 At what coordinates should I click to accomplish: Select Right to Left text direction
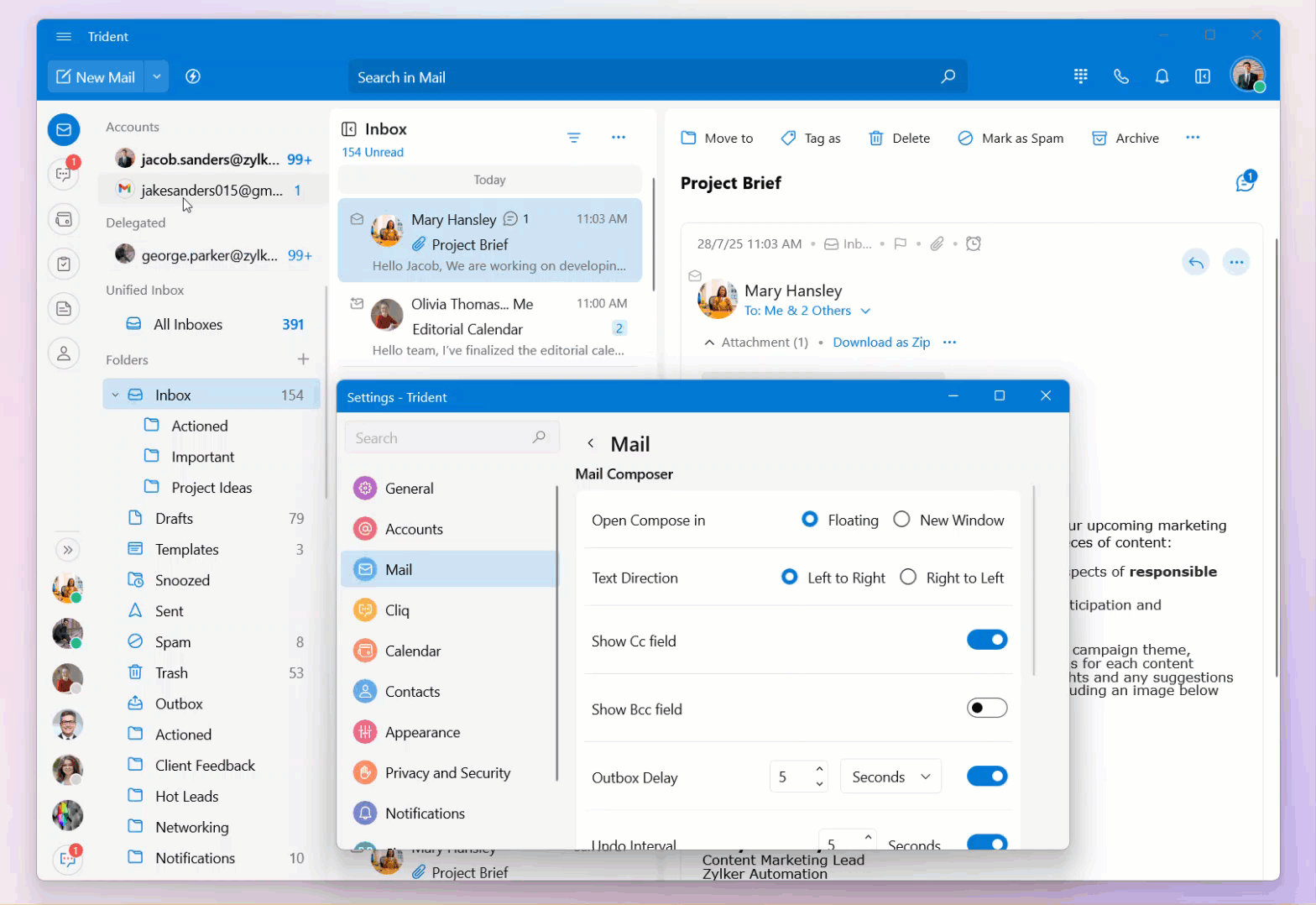[908, 578]
